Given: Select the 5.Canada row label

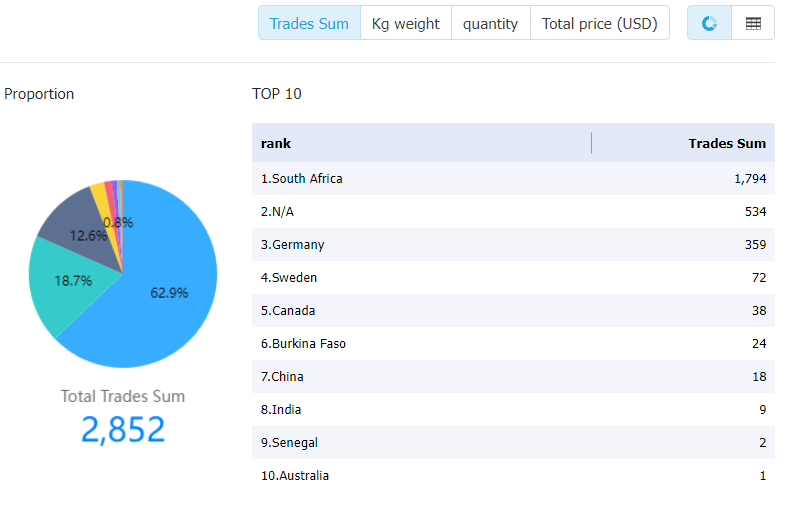Looking at the screenshot, I should point(288,310).
